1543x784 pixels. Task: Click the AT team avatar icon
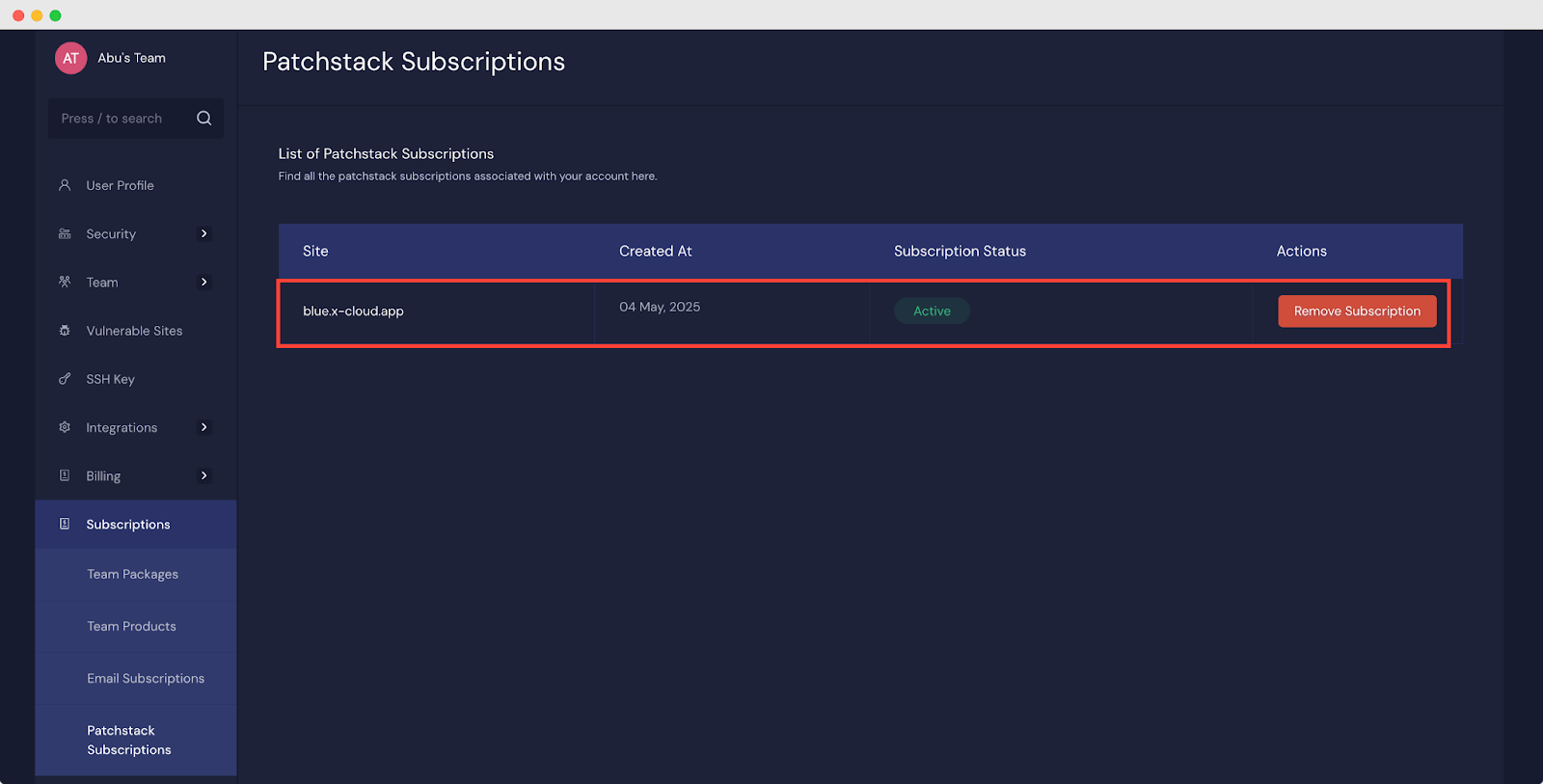69,58
